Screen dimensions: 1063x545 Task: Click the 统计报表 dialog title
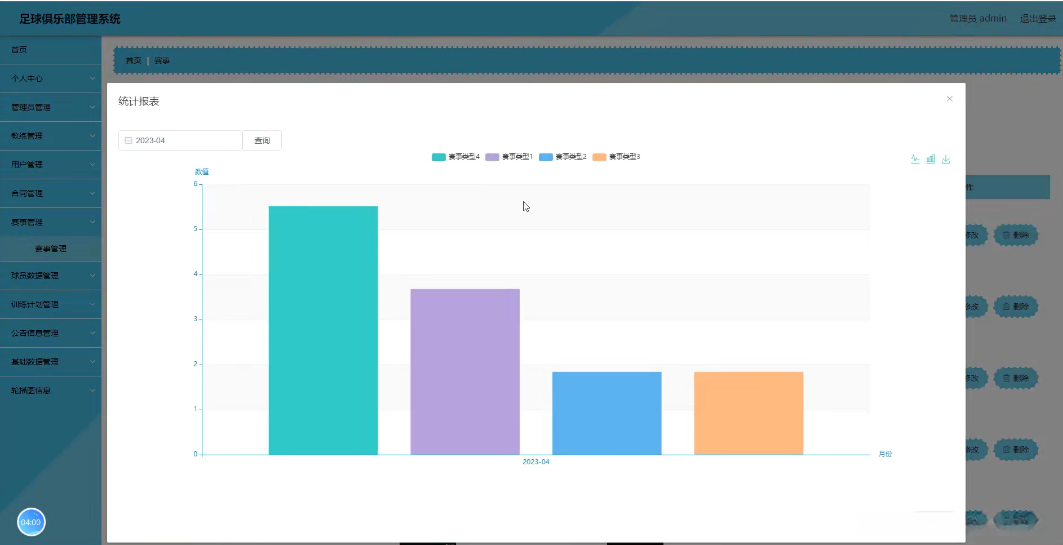pos(139,102)
